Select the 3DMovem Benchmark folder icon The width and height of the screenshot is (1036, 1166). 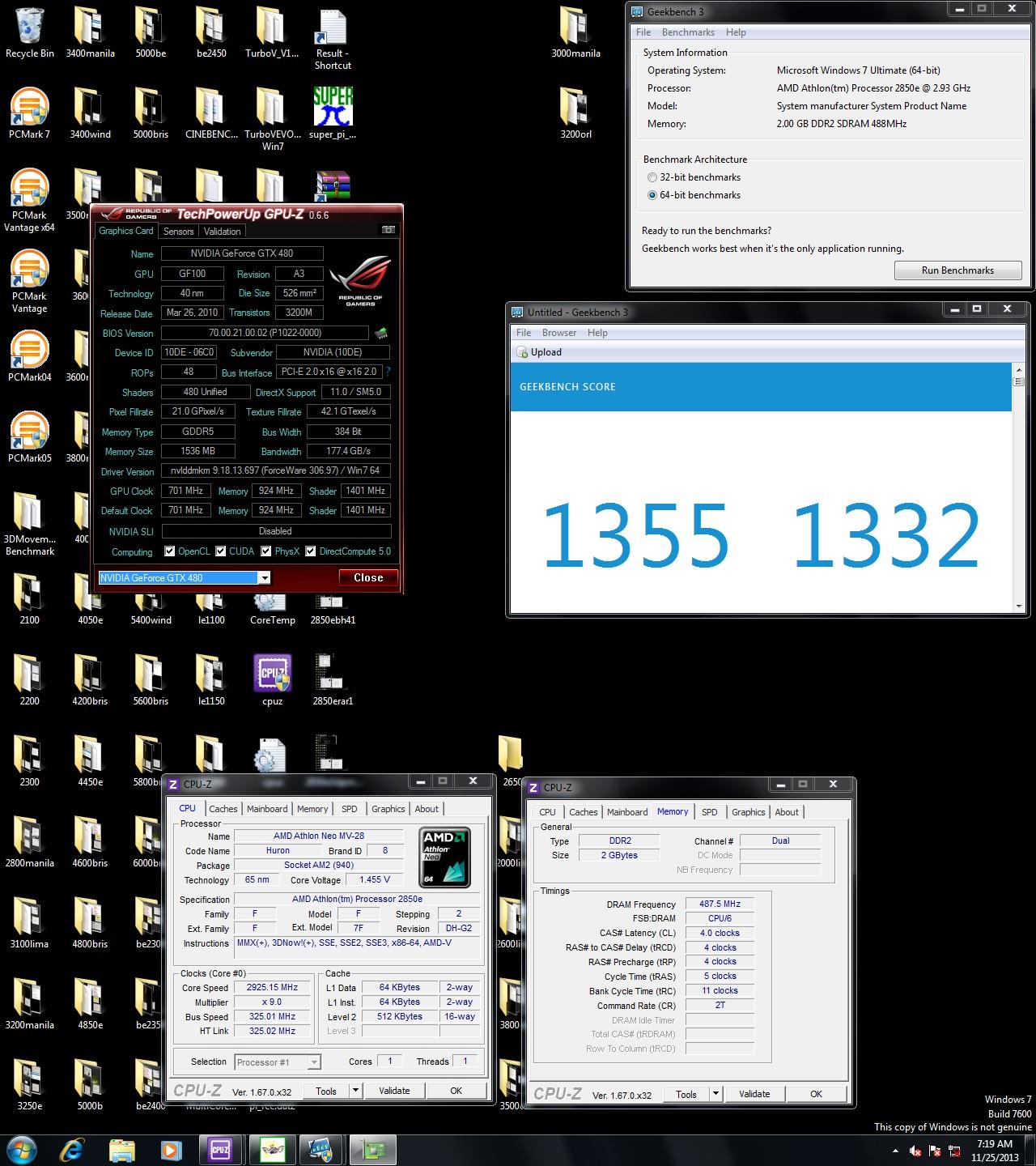[x=30, y=525]
